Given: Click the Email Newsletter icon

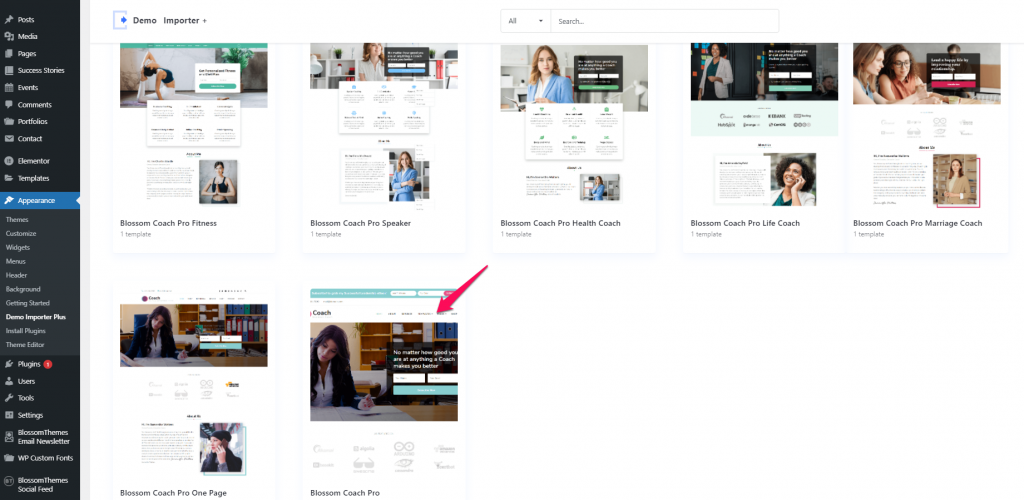Looking at the screenshot, I should pos(9,437).
